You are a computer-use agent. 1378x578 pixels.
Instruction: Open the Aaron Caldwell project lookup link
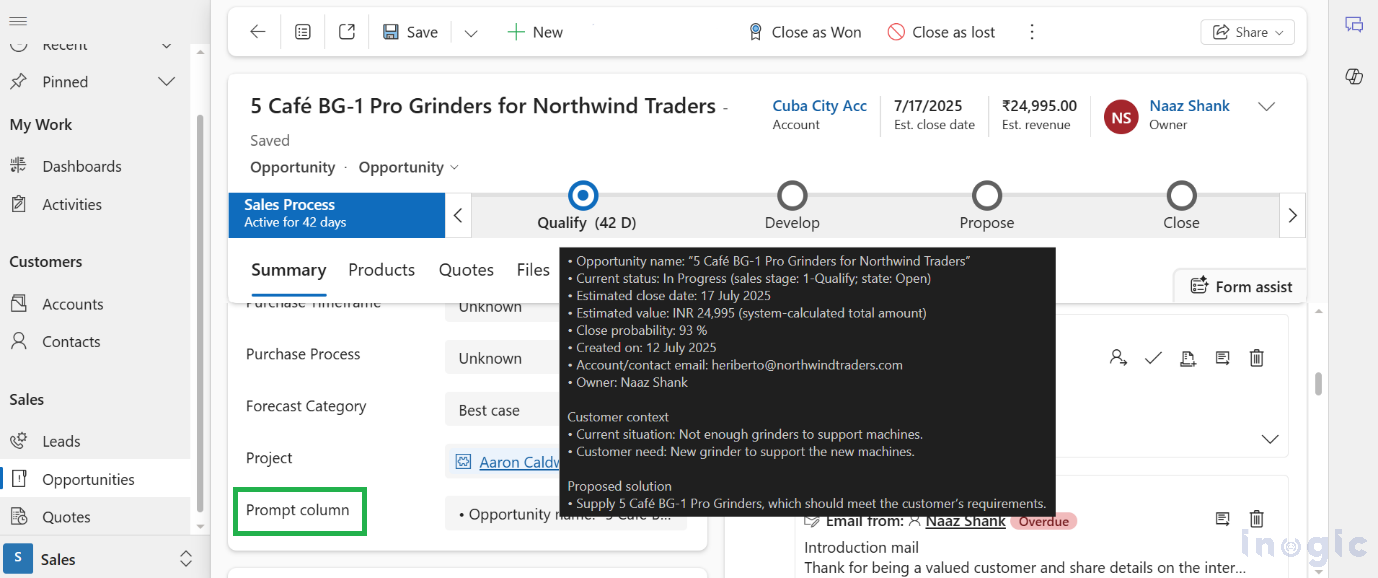518,462
